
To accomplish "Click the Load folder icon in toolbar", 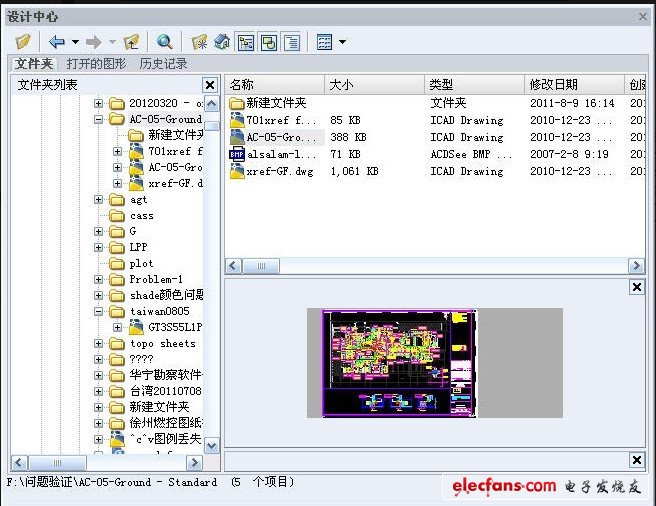I will coord(24,42).
